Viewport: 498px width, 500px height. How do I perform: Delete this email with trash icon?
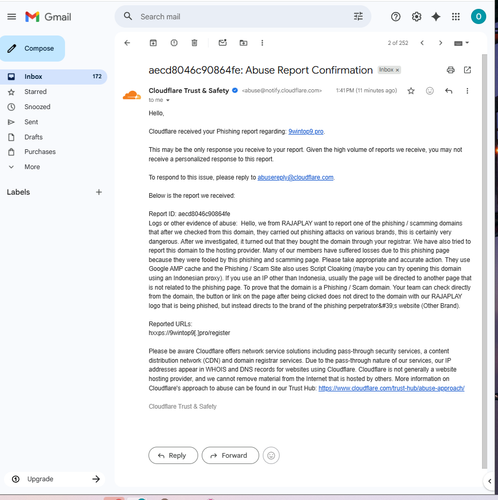(194, 43)
